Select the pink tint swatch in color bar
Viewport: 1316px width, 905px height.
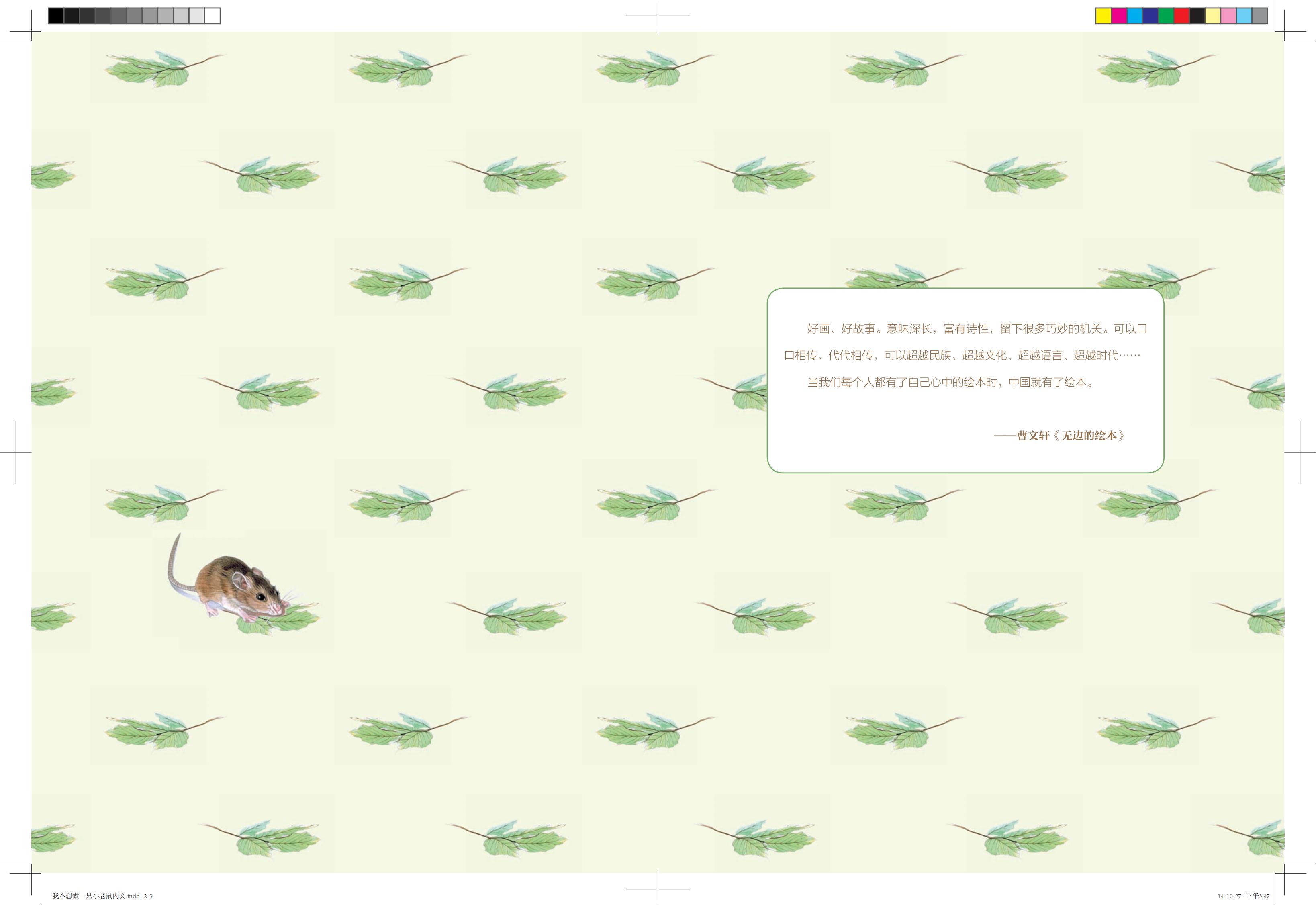coord(1229,16)
